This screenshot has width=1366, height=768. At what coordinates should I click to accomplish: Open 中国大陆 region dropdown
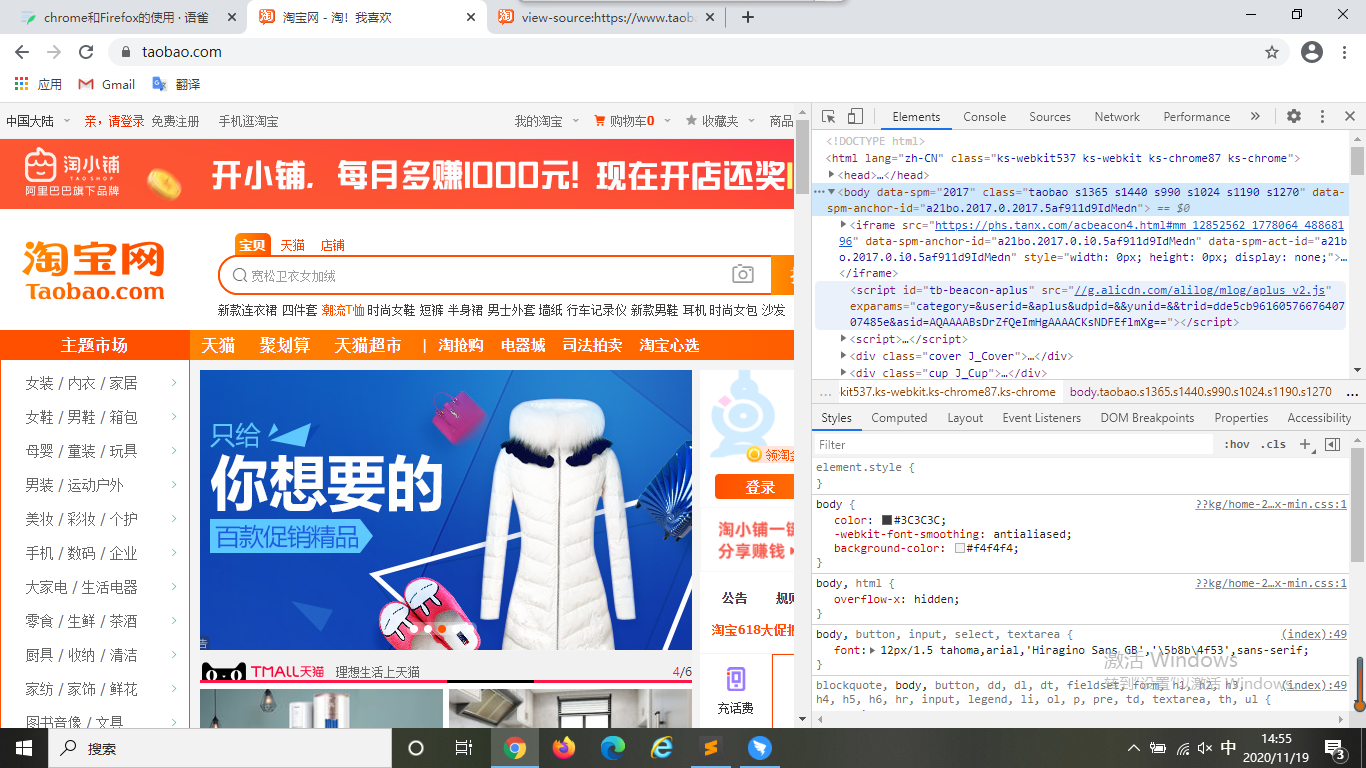coord(38,121)
